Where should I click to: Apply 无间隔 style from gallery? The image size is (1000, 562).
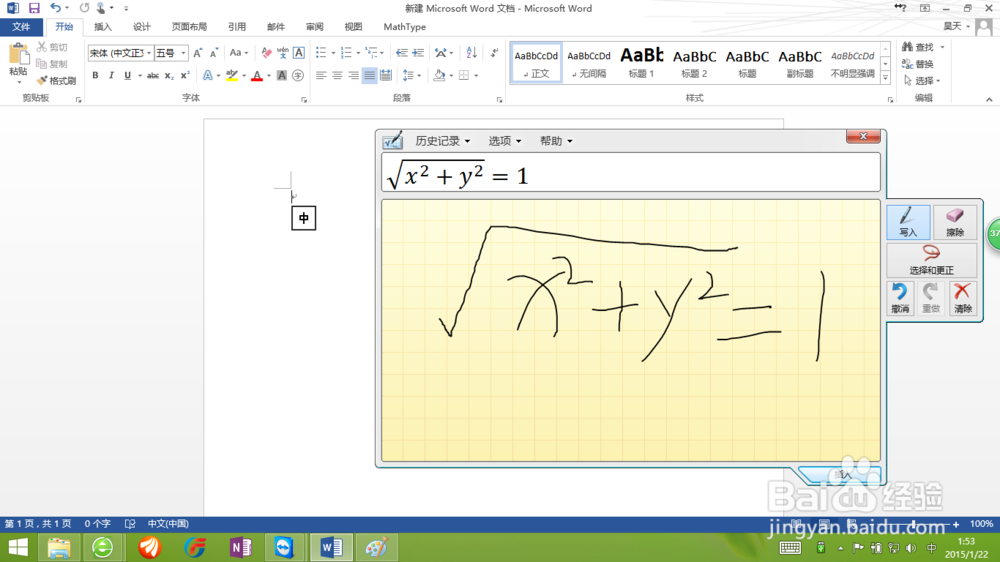click(589, 63)
